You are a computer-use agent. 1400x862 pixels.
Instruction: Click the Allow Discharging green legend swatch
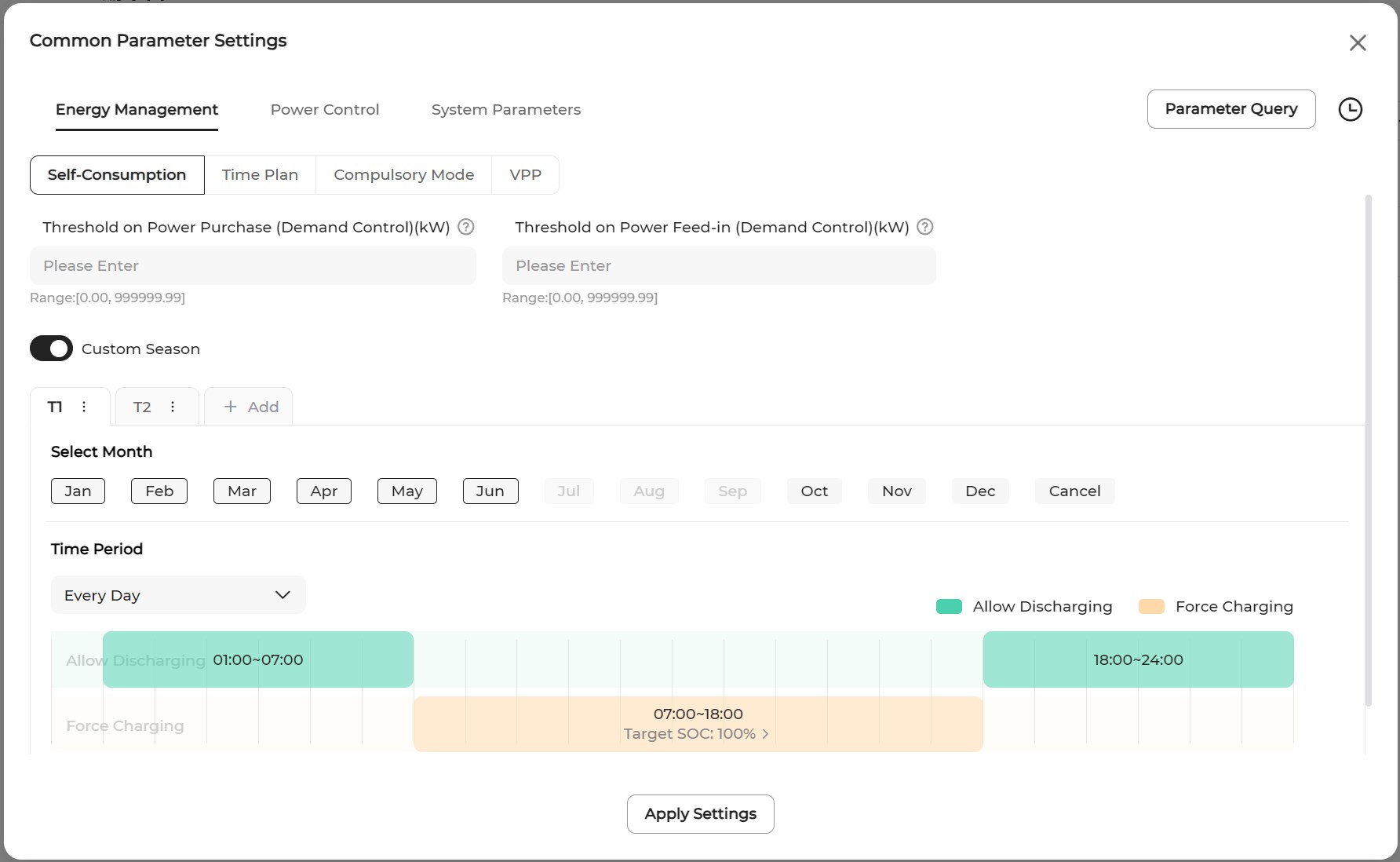pyautogui.click(x=949, y=606)
